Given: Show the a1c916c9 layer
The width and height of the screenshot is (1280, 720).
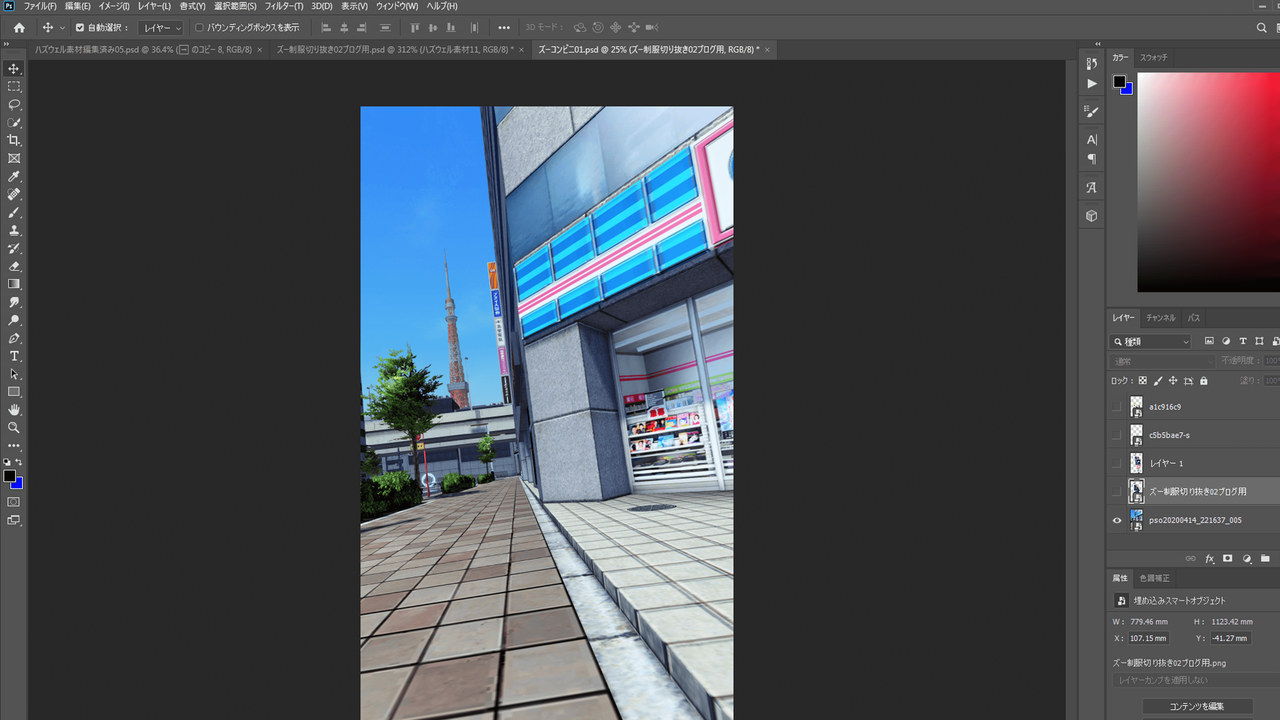Looking at the screenshot, I should click(x=1117, y=407).
